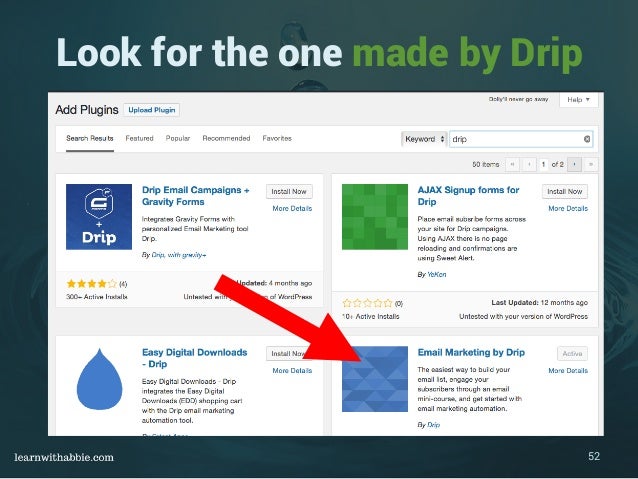638x479 pixels.
Task: Install AJAX Signup forms for Drip
Action: (565, 192)
